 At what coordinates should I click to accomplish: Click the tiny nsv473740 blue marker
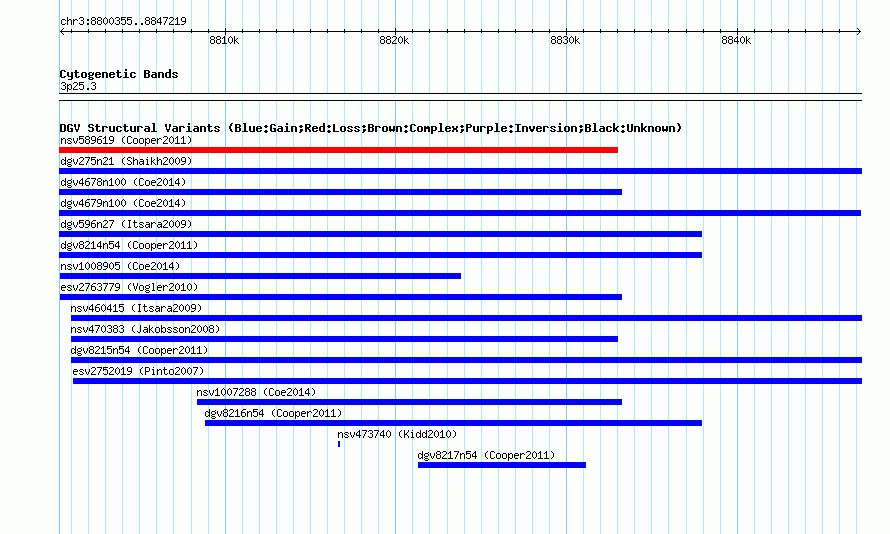tap(339, 444)
